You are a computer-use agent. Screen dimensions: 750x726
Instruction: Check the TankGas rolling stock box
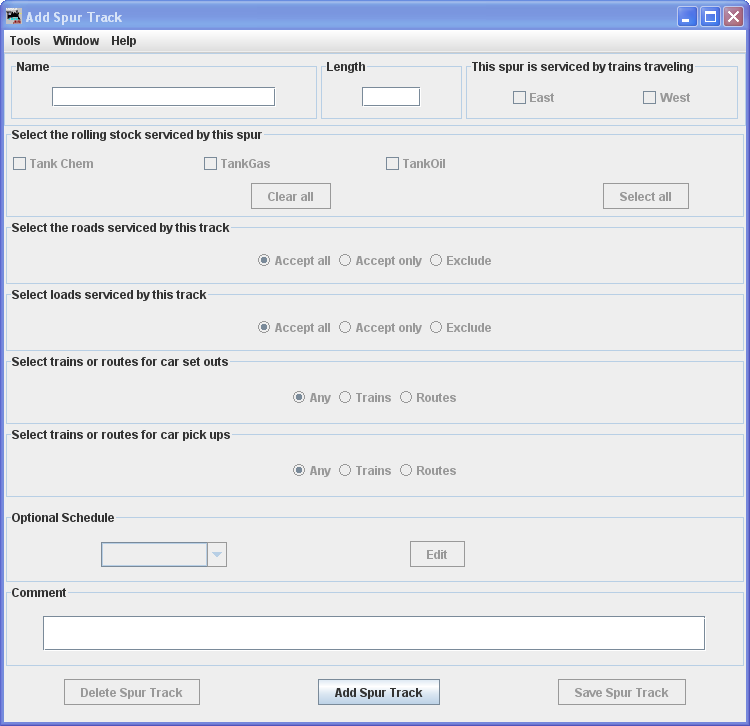pyautogui.click(x=211, y=164)
